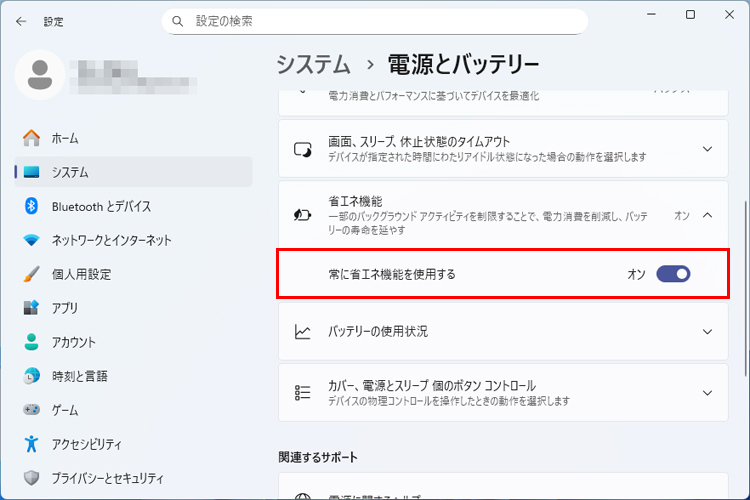Click the back arrow in title bar
This screenshot has height=500, width=750.
(21, 20)
